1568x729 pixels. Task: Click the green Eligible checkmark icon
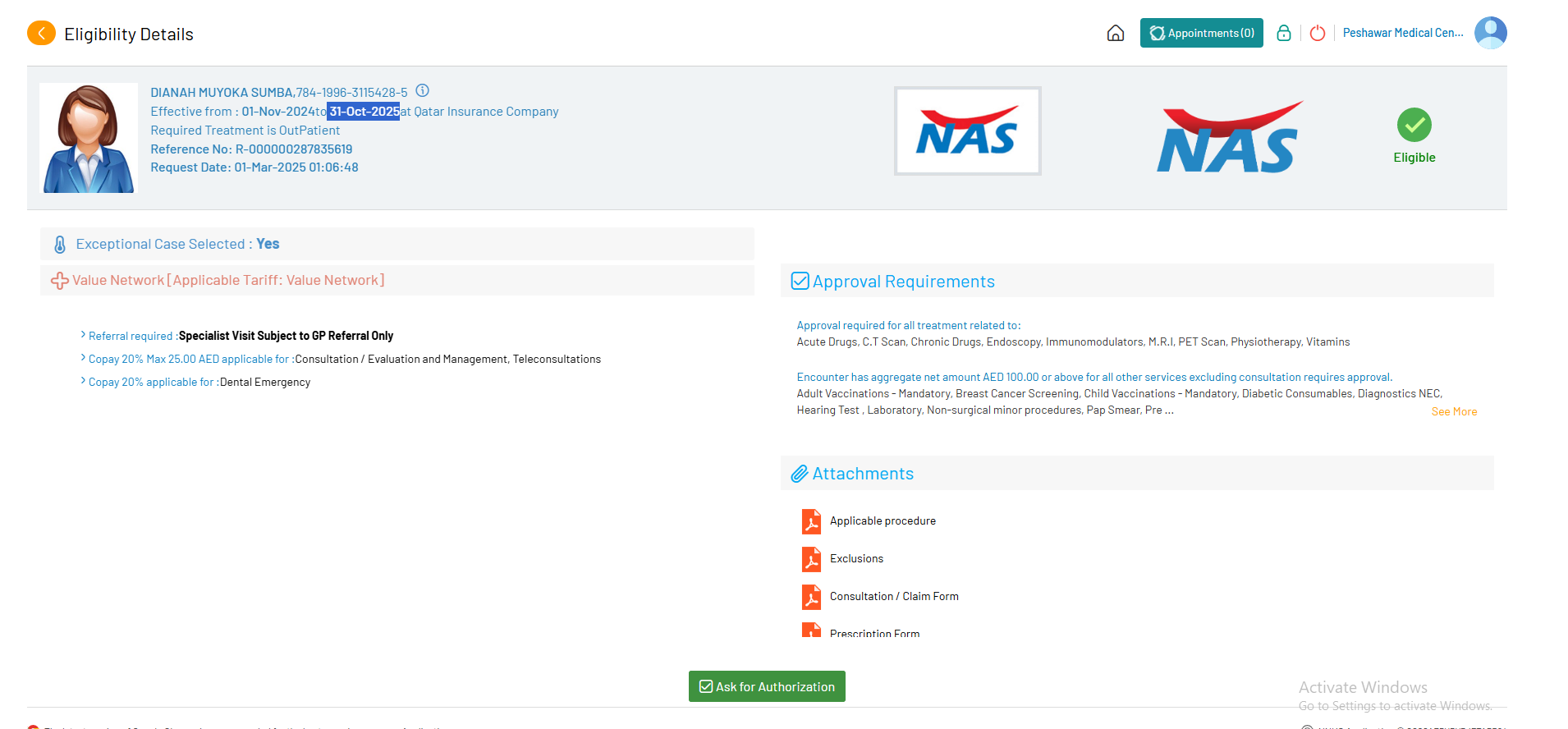click(x=1414, y=125)
